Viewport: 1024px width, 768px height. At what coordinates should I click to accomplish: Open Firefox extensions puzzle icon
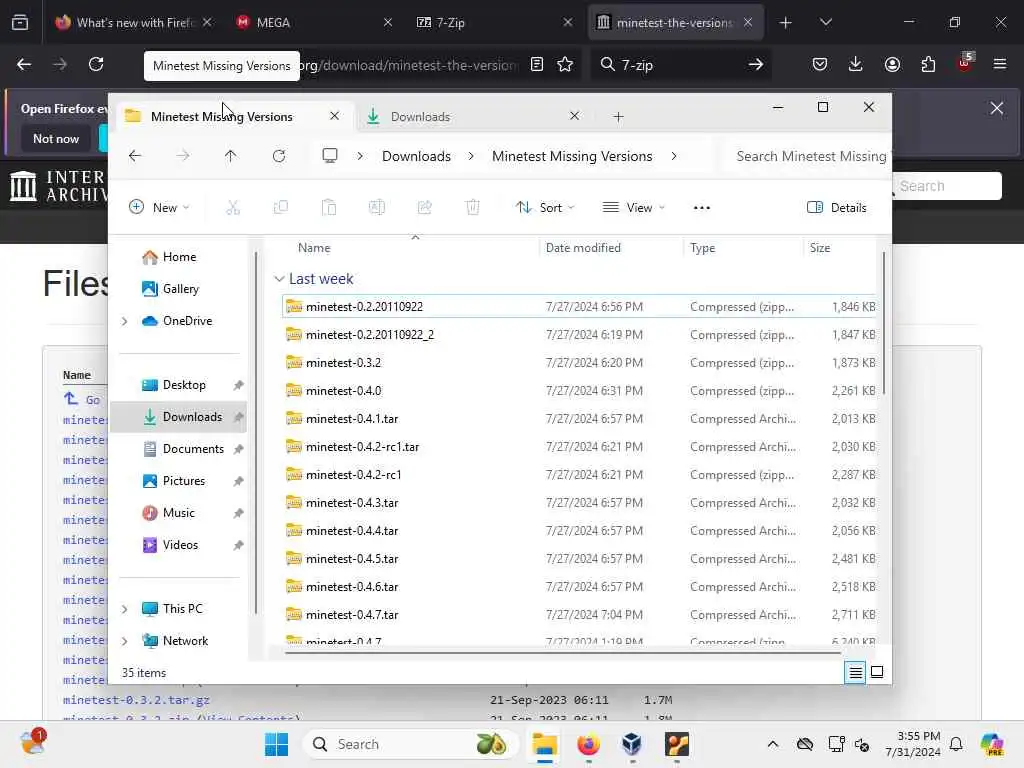[x=928, y=64]
